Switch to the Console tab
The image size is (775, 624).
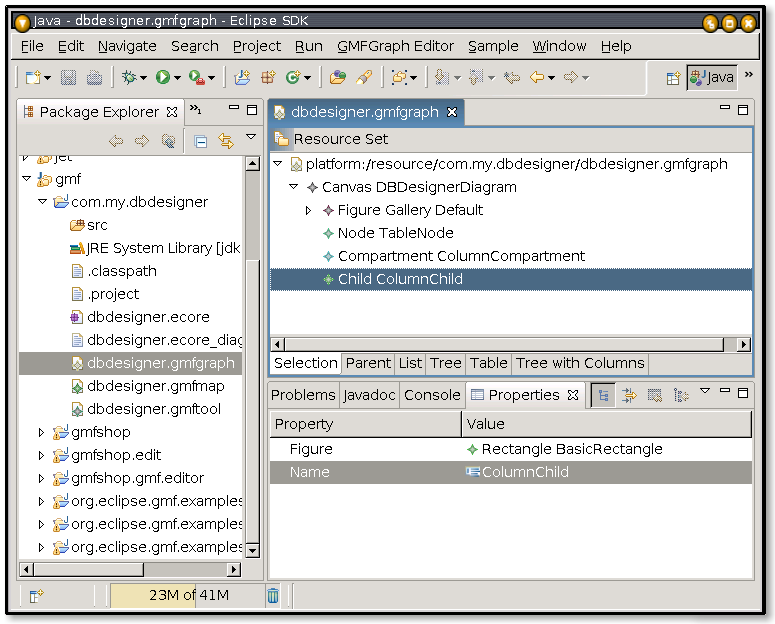tap(432, 395)
